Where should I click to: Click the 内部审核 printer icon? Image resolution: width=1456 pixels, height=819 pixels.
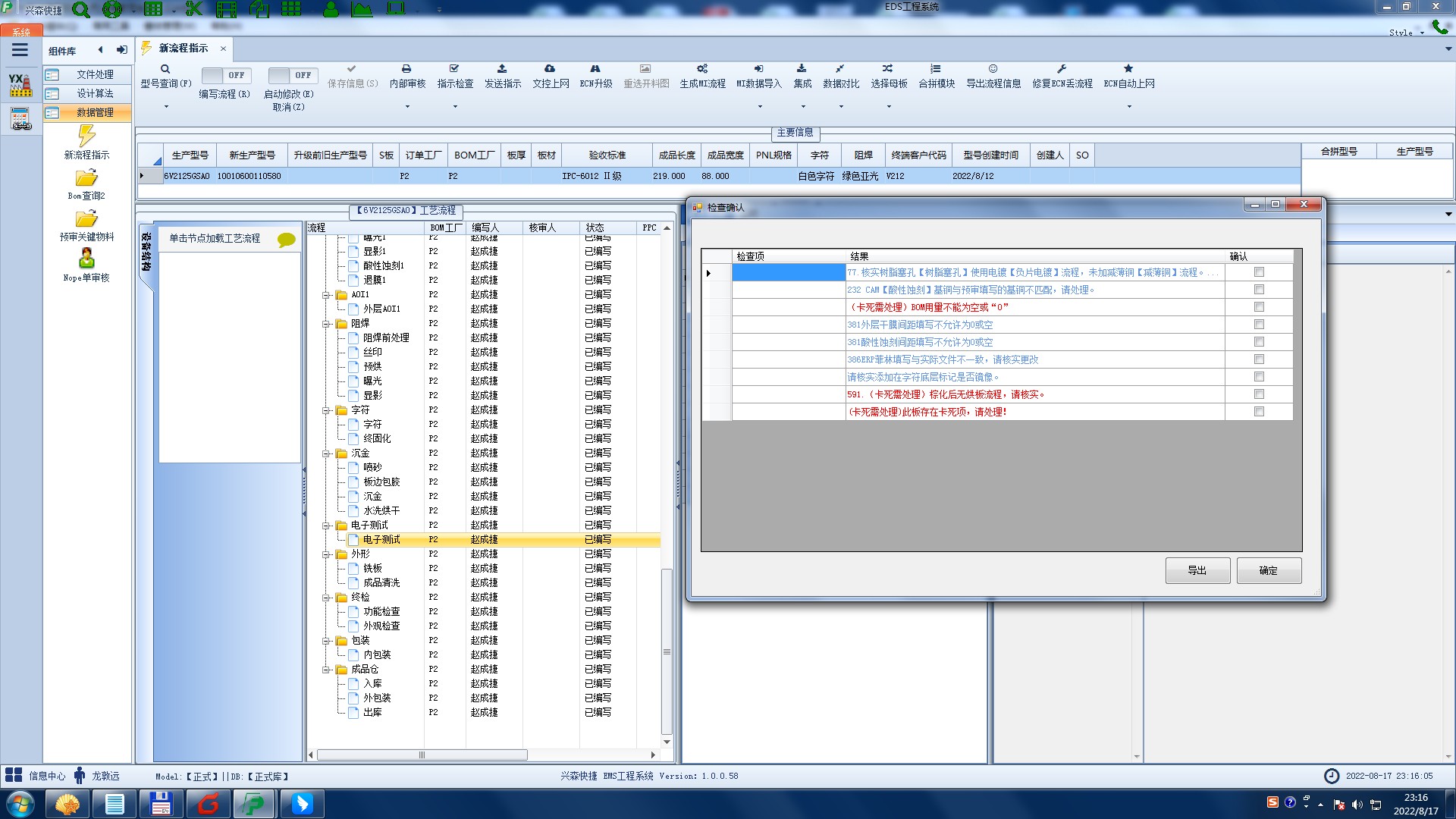[406, 69]
